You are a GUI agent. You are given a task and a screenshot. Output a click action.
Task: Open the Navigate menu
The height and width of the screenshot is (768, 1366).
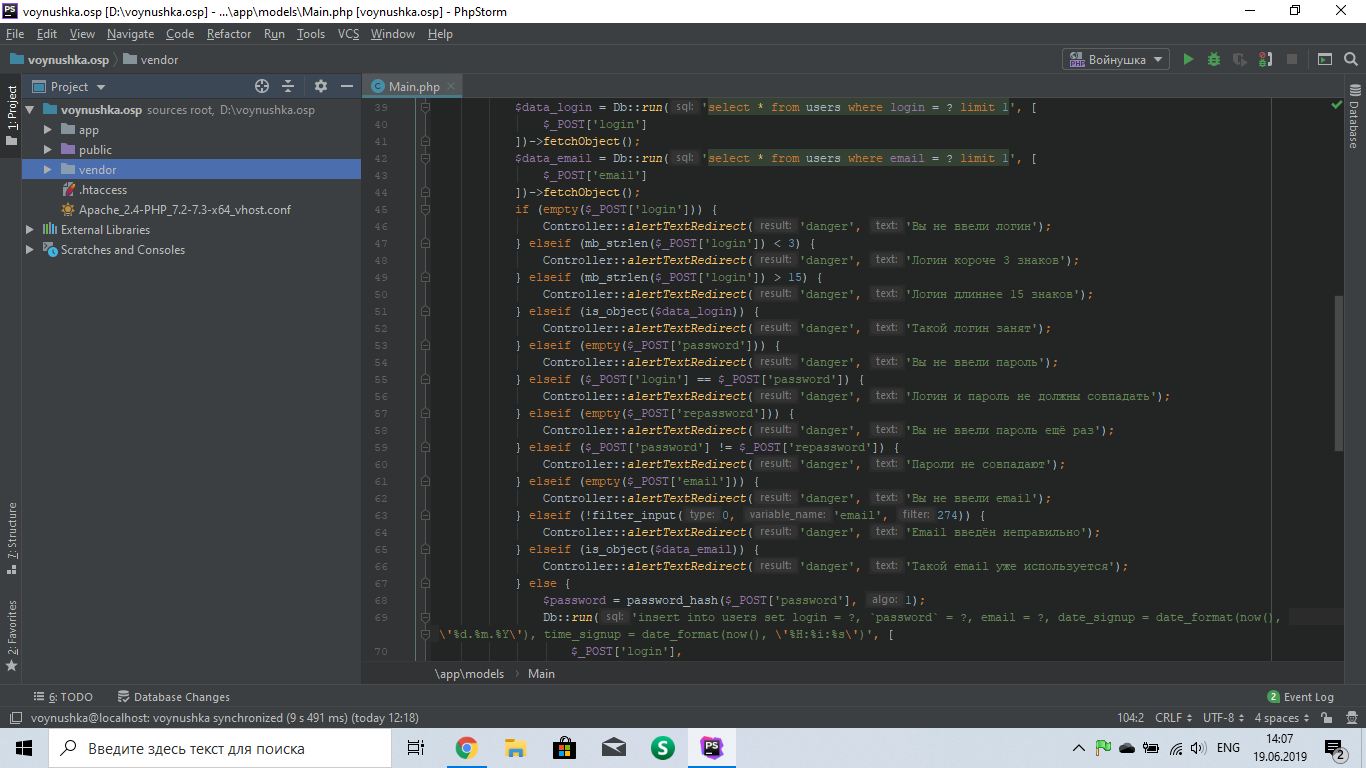point(131,34)
